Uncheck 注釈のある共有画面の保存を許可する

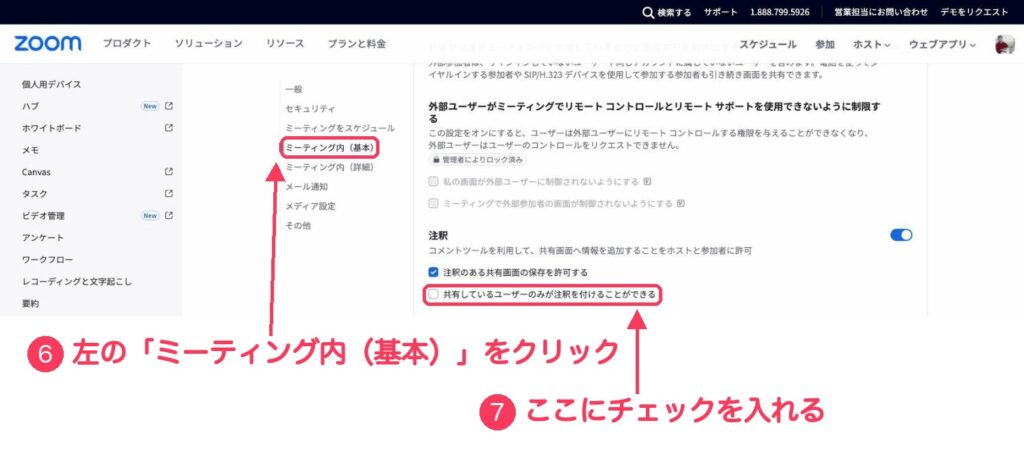click(x=433, y=272)
